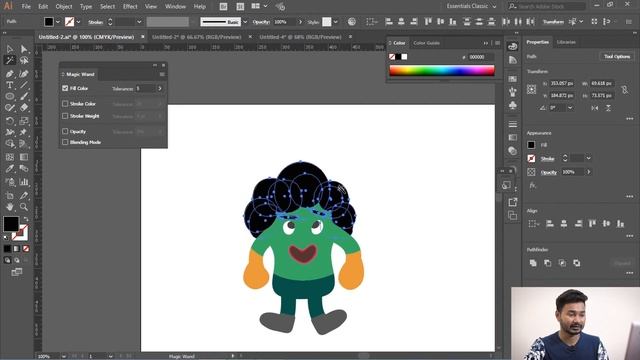The image size is (640, 360).
Task: Click the Stroke link in Appearance section
Action: (548, 159)
